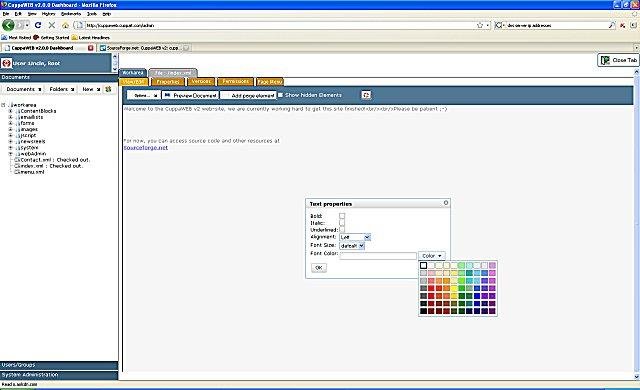Open the menu.xml document in tree
The image size is (640, 390).
29,172
